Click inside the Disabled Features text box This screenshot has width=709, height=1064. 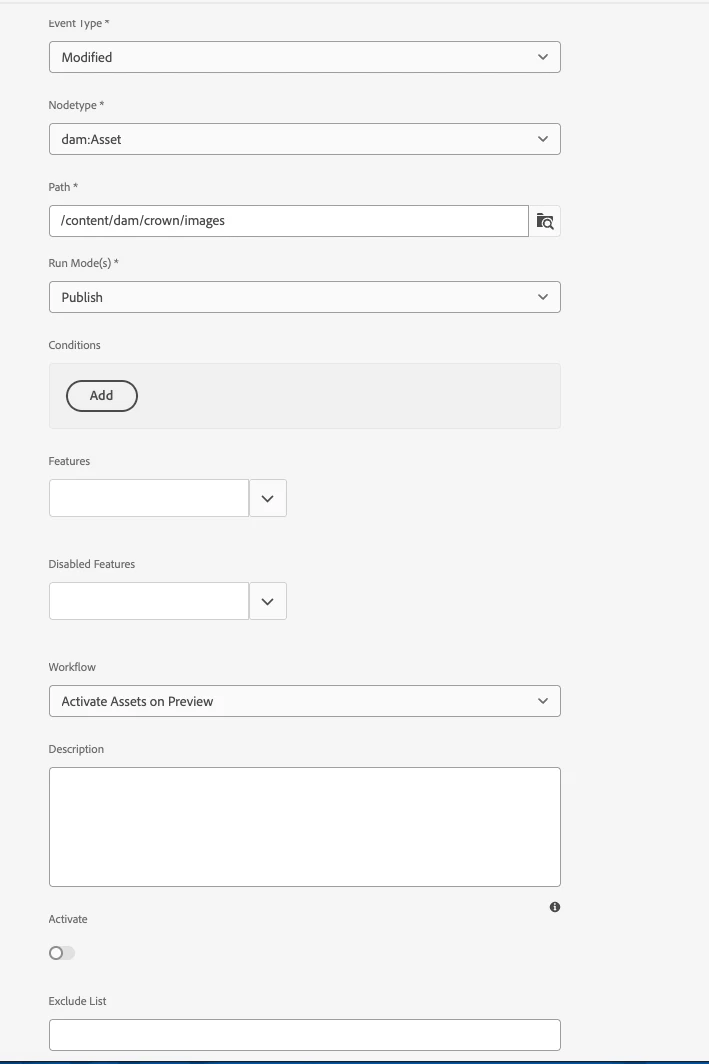pyautogui.click(x=149, y=601)
